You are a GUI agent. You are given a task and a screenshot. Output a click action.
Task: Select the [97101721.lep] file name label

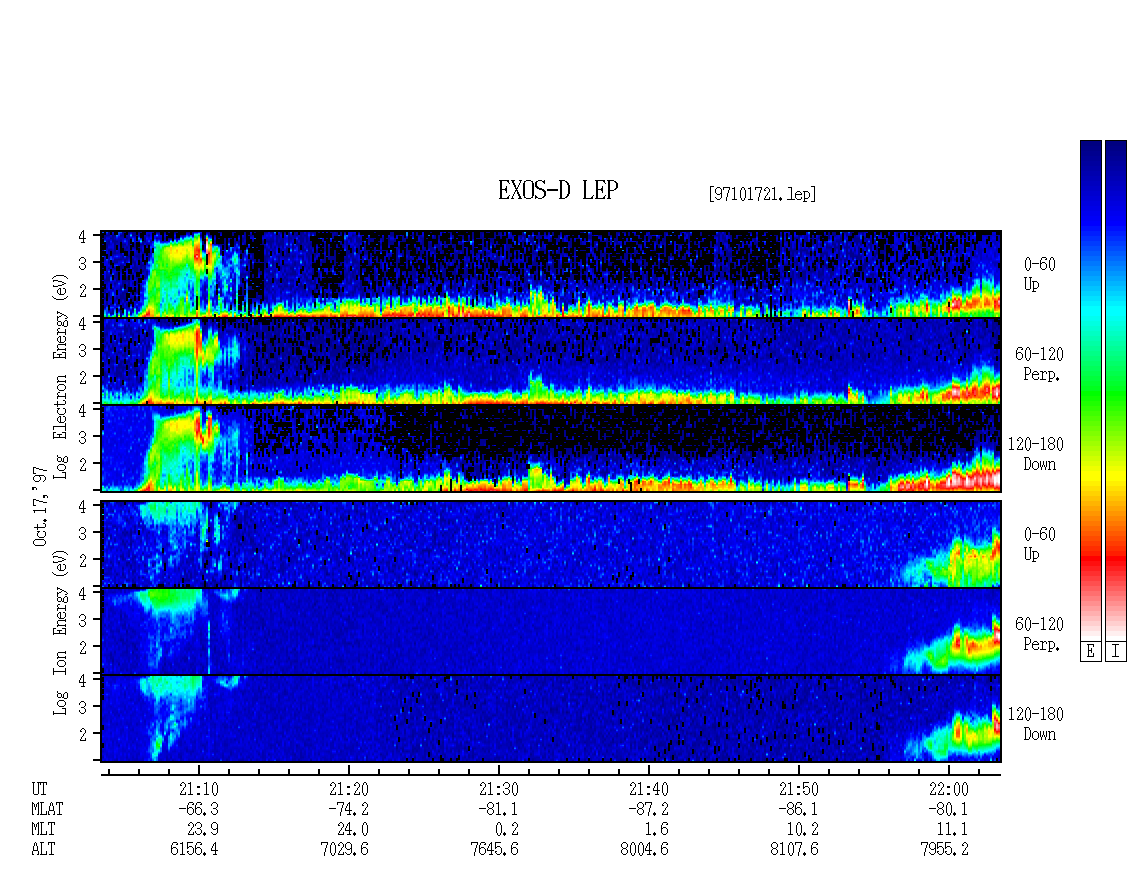click(762, 193)
